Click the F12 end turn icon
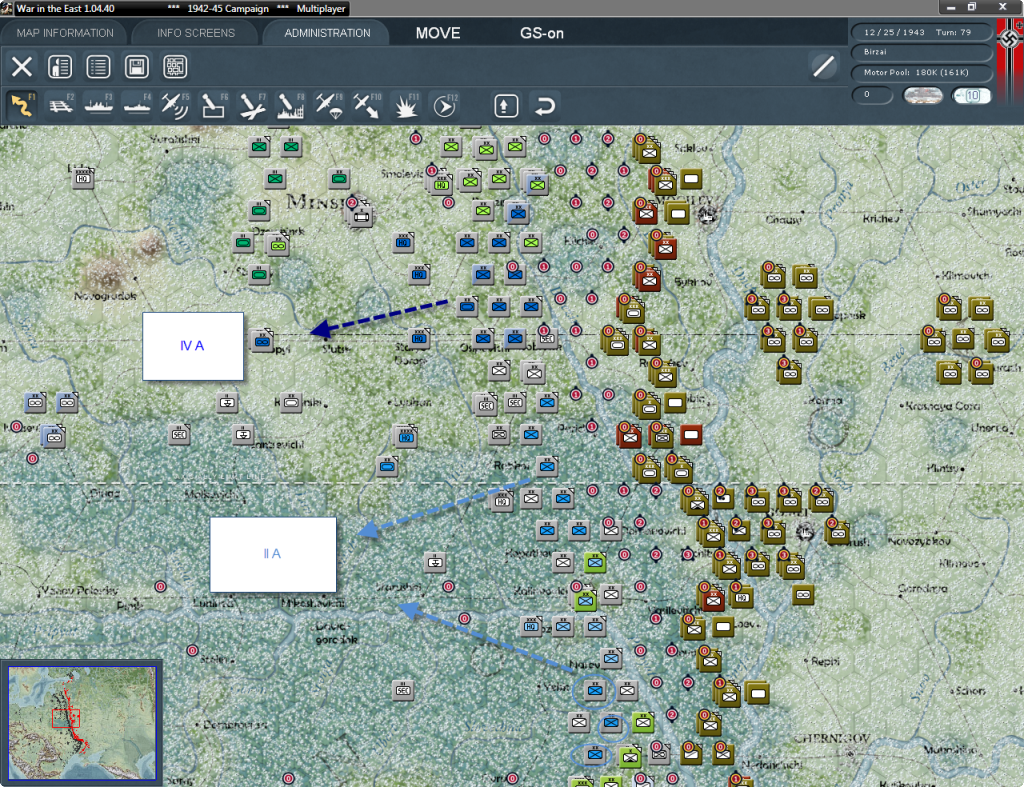Image resolution: width=1024 pixels, height=787 pixels. (x=444, y=105)
